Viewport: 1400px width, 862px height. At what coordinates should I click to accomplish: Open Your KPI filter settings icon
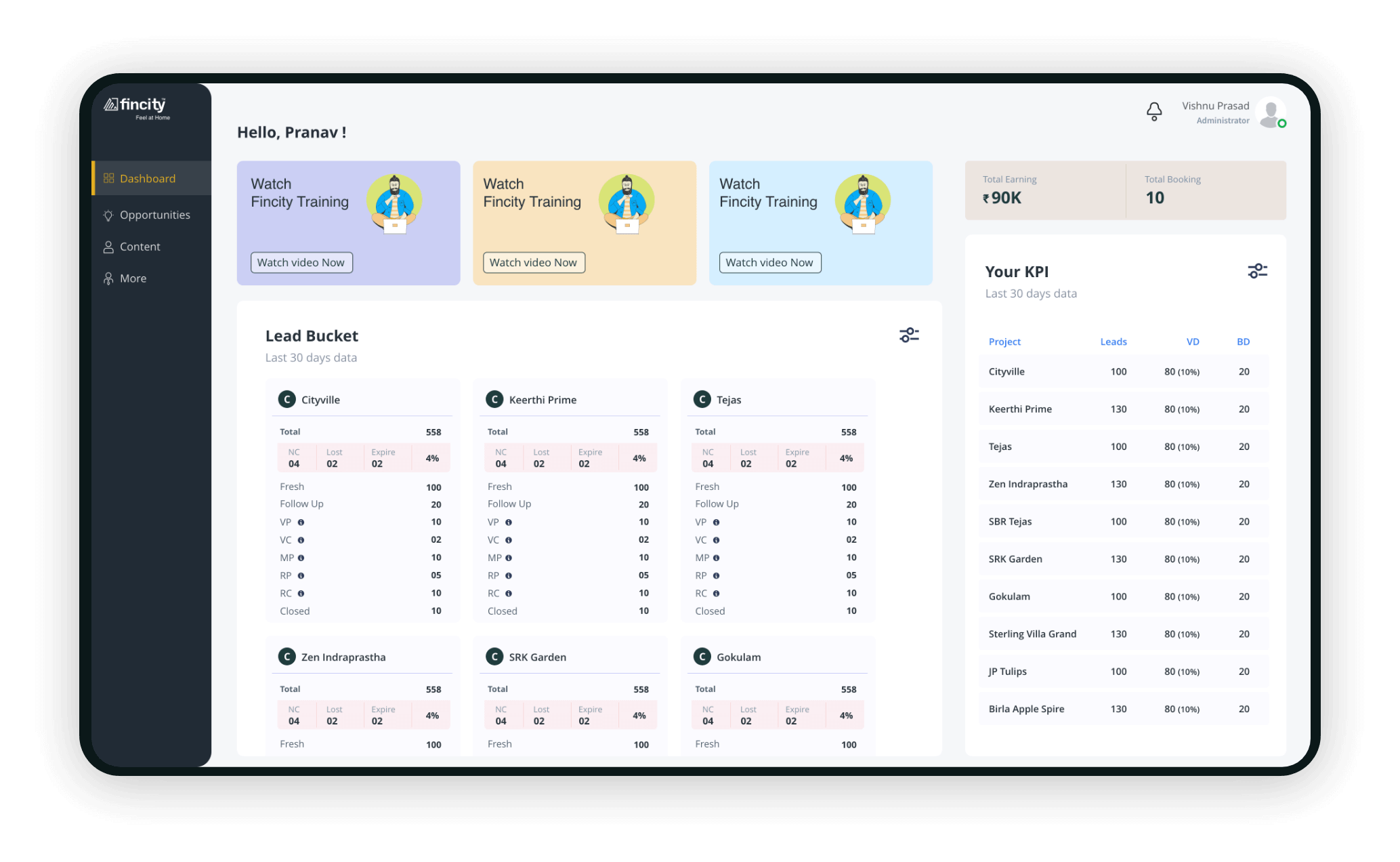[1258, 271]
